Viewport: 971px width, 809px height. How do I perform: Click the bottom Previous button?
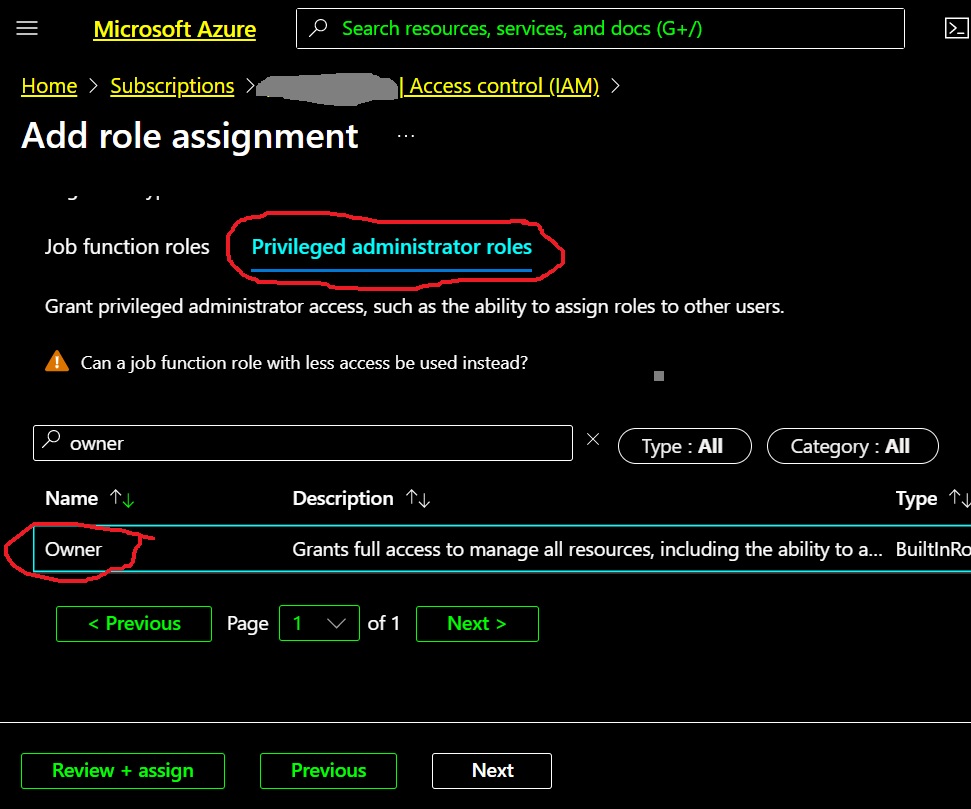328,771
